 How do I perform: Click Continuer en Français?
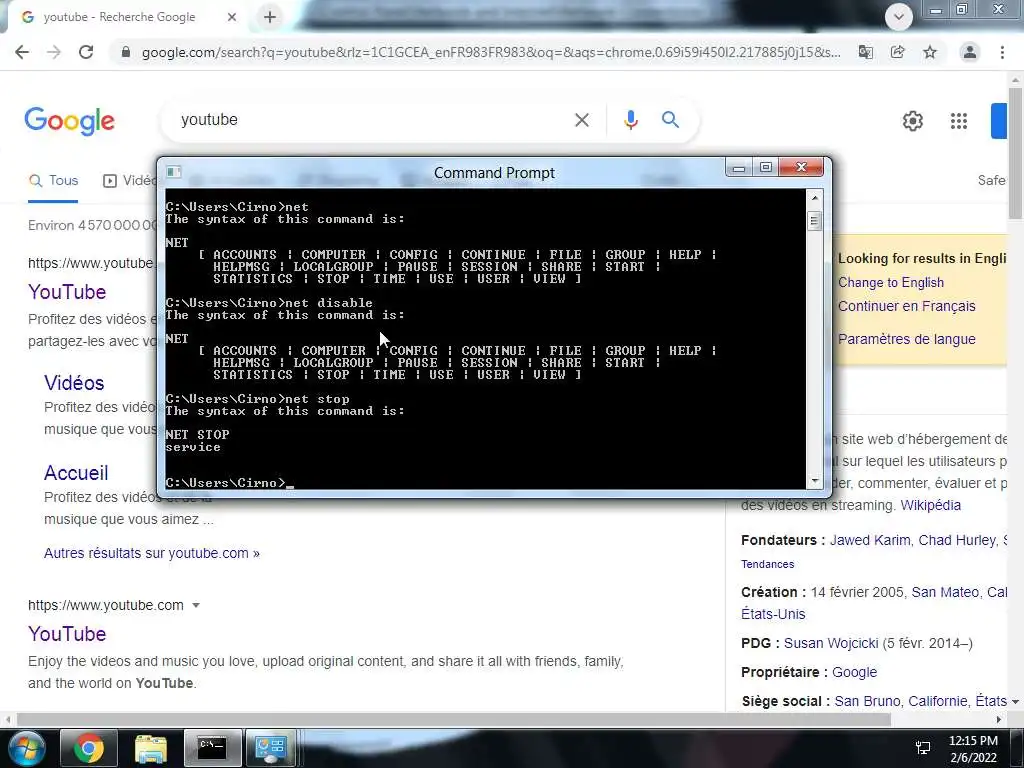click(906, 306)
